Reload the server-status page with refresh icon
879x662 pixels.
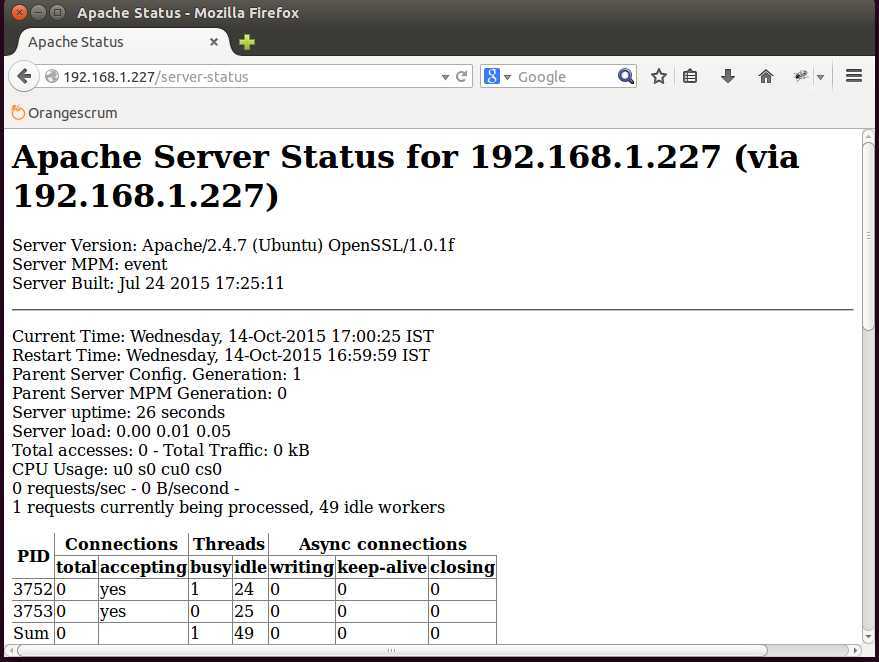(459, 76)
